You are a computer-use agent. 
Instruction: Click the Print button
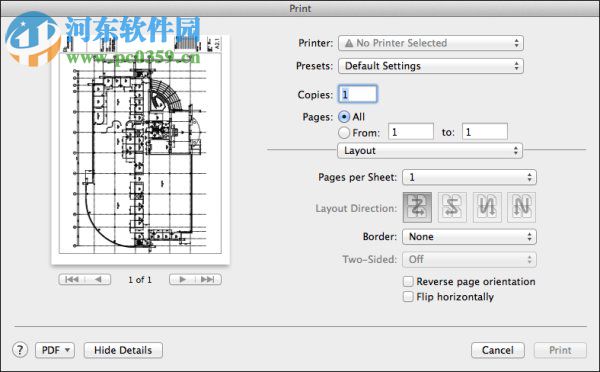[x=560, y=350]
